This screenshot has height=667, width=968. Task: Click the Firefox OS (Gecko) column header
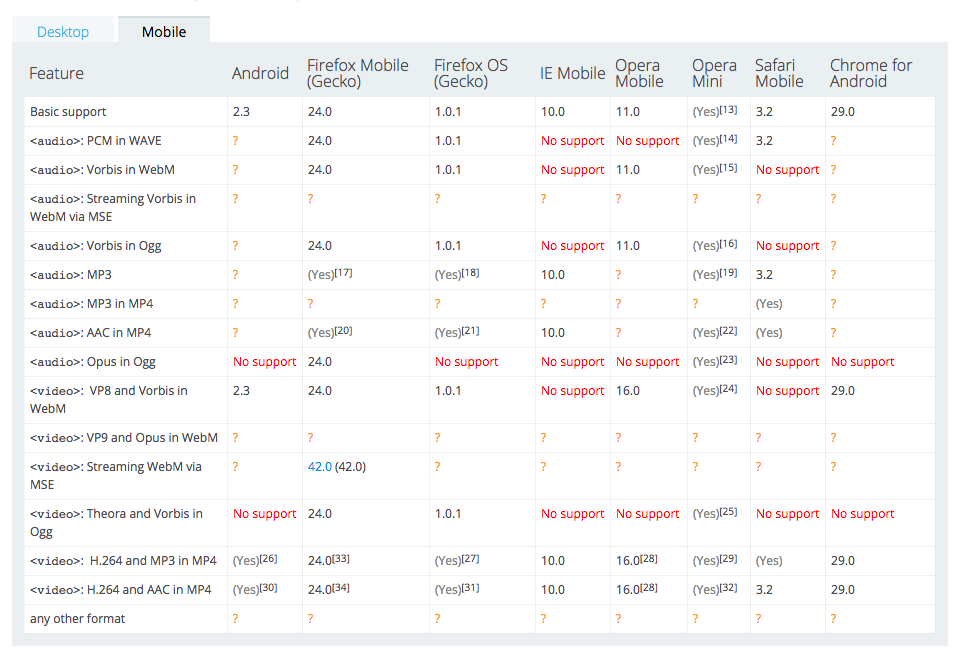click(470, 73)
